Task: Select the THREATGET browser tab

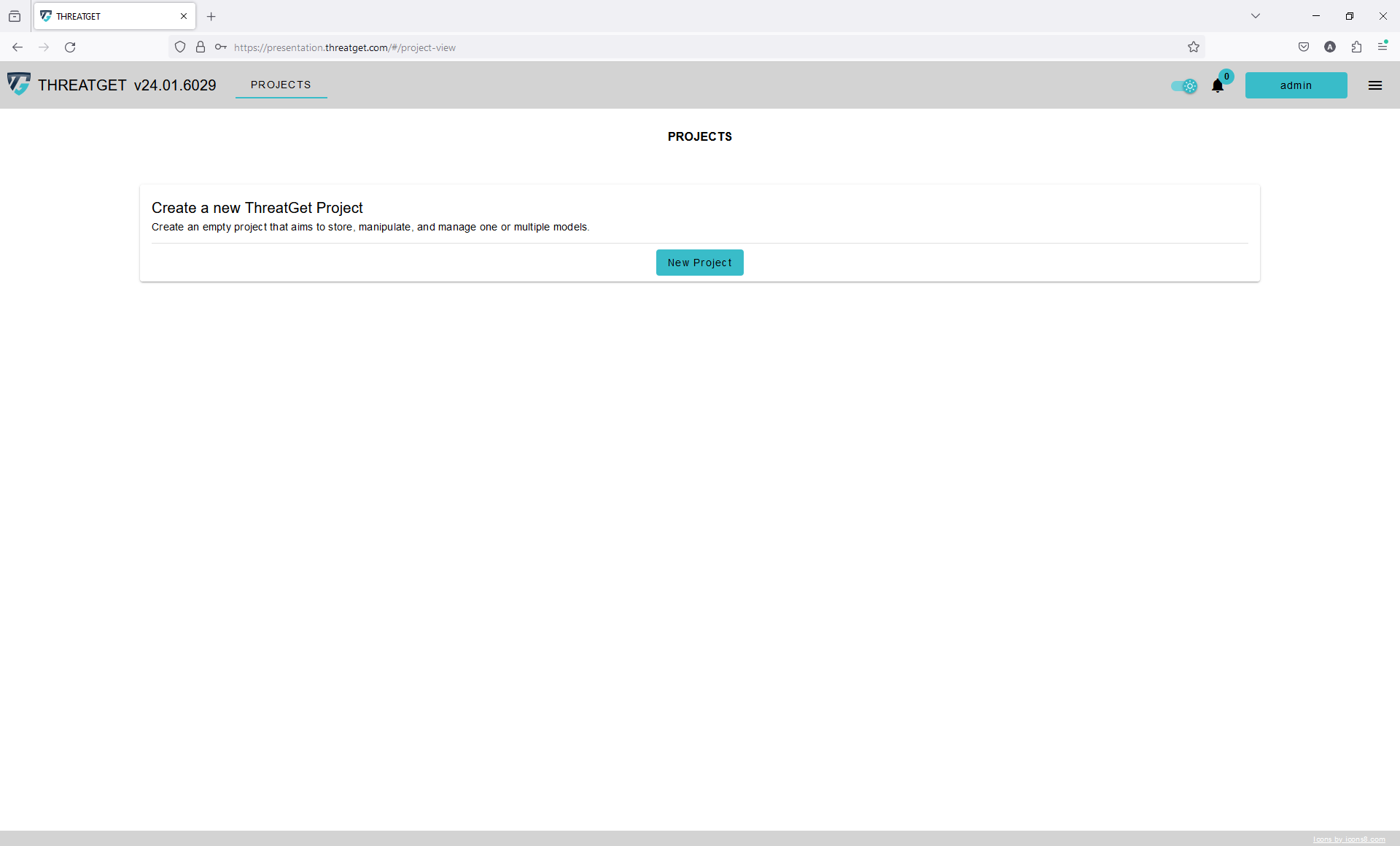Action: pos(114,16)
